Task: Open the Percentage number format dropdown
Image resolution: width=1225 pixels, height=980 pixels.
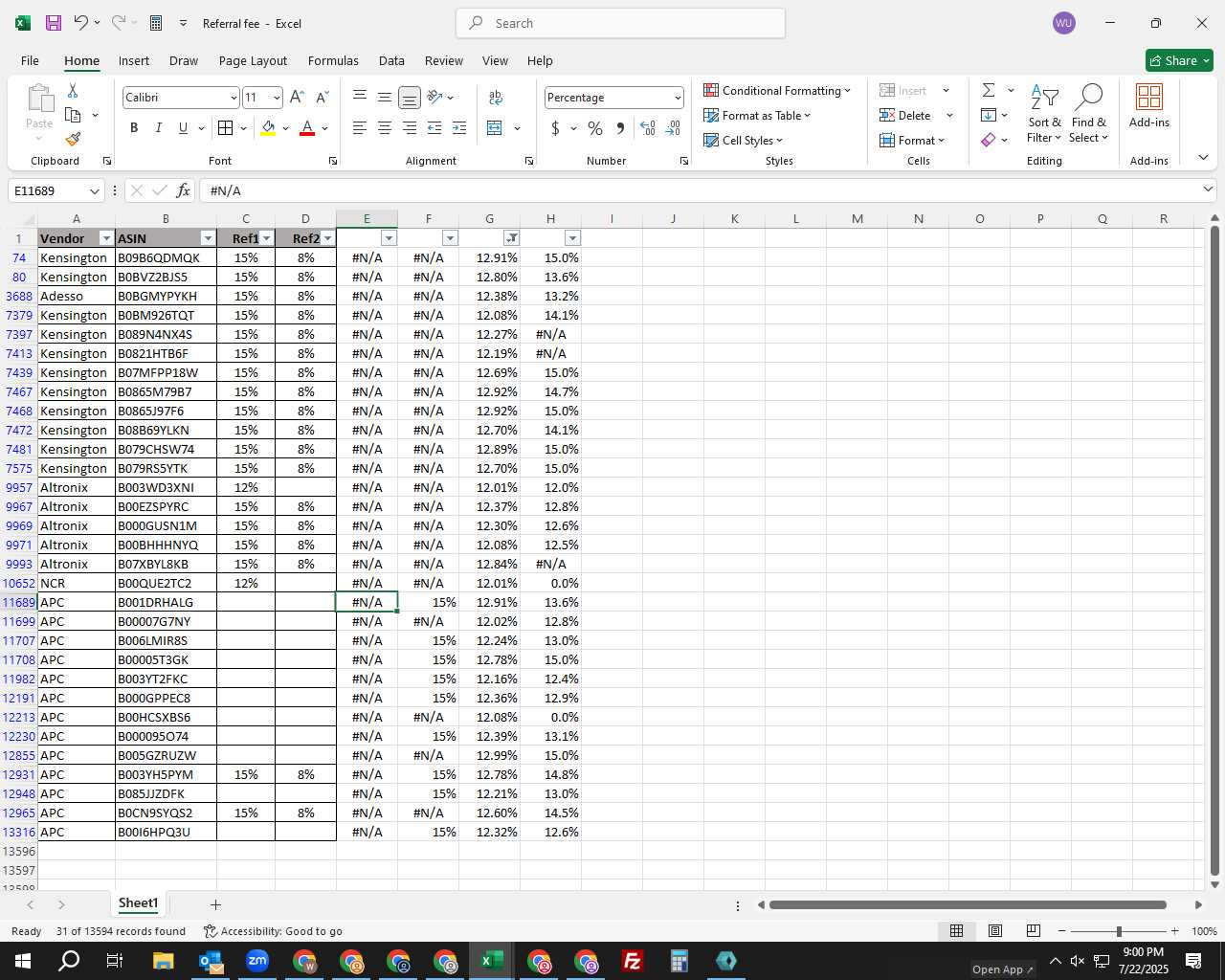Action: (678, 98)
